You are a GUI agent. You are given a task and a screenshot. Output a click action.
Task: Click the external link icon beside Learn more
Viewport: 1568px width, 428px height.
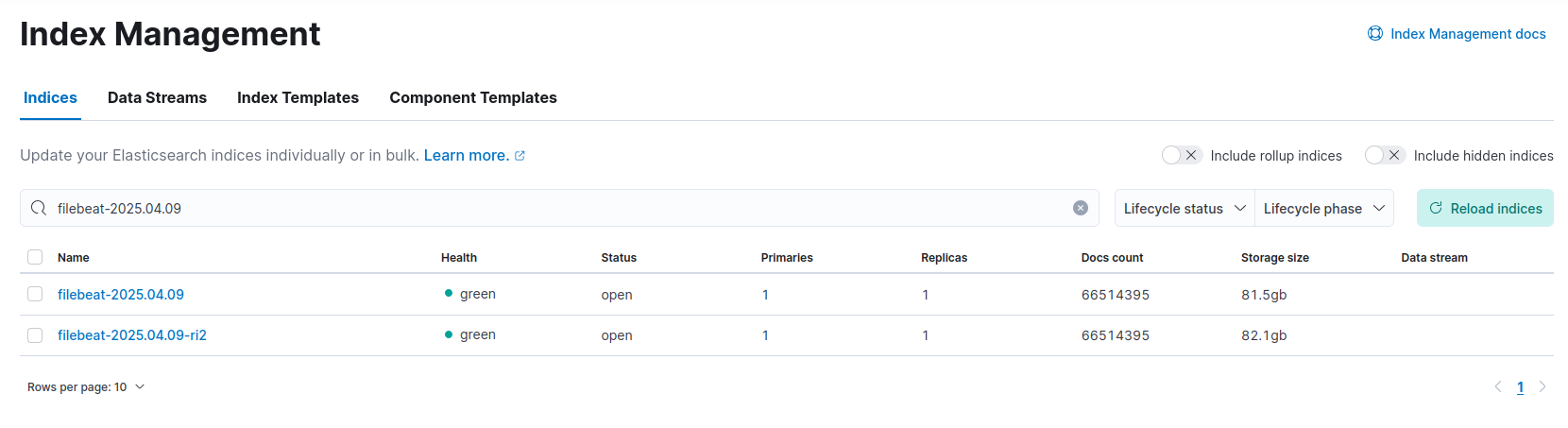(520, 156)
